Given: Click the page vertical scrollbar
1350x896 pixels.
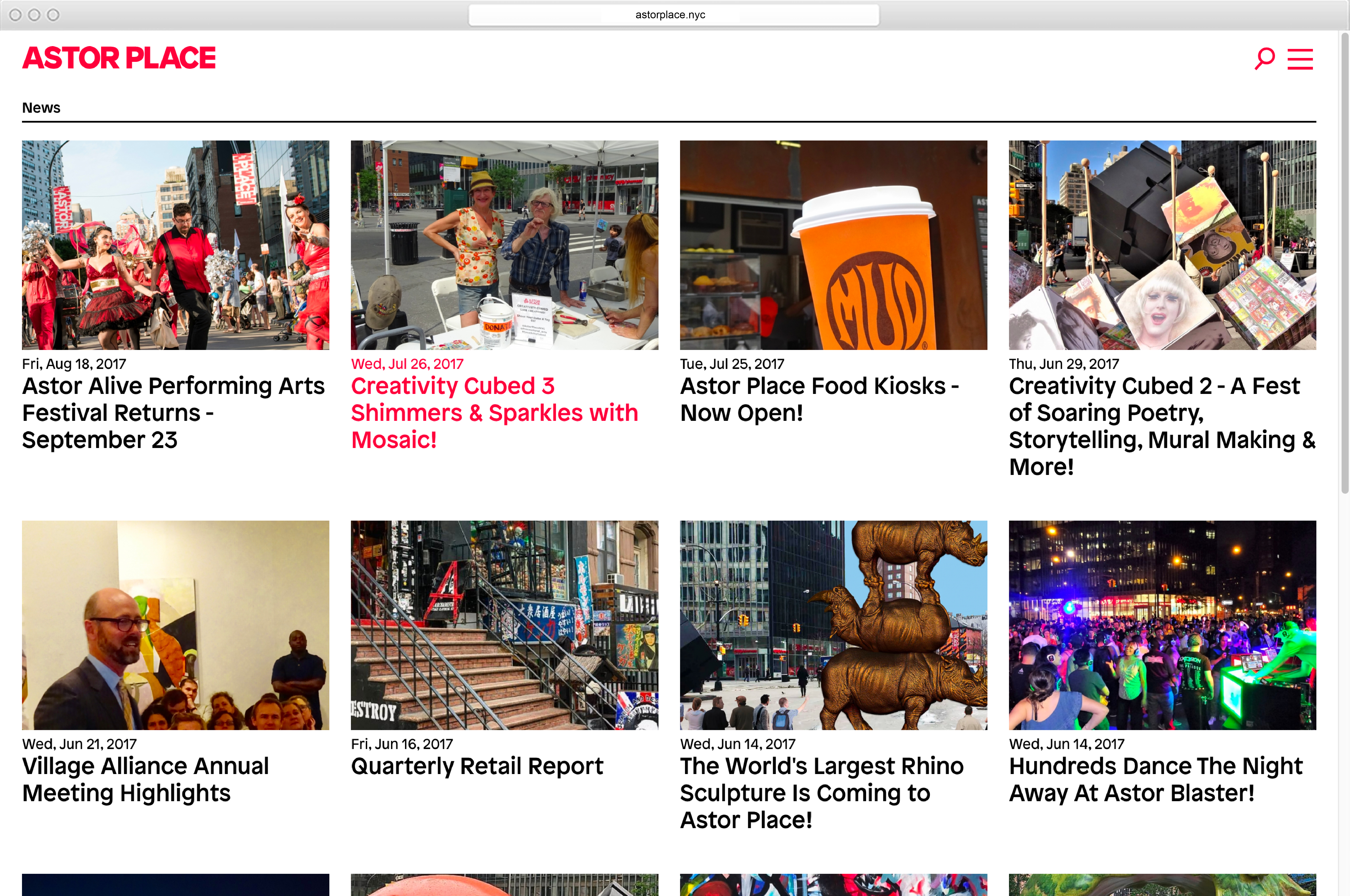Looking at the screenshot, I should pos(1344,263).
